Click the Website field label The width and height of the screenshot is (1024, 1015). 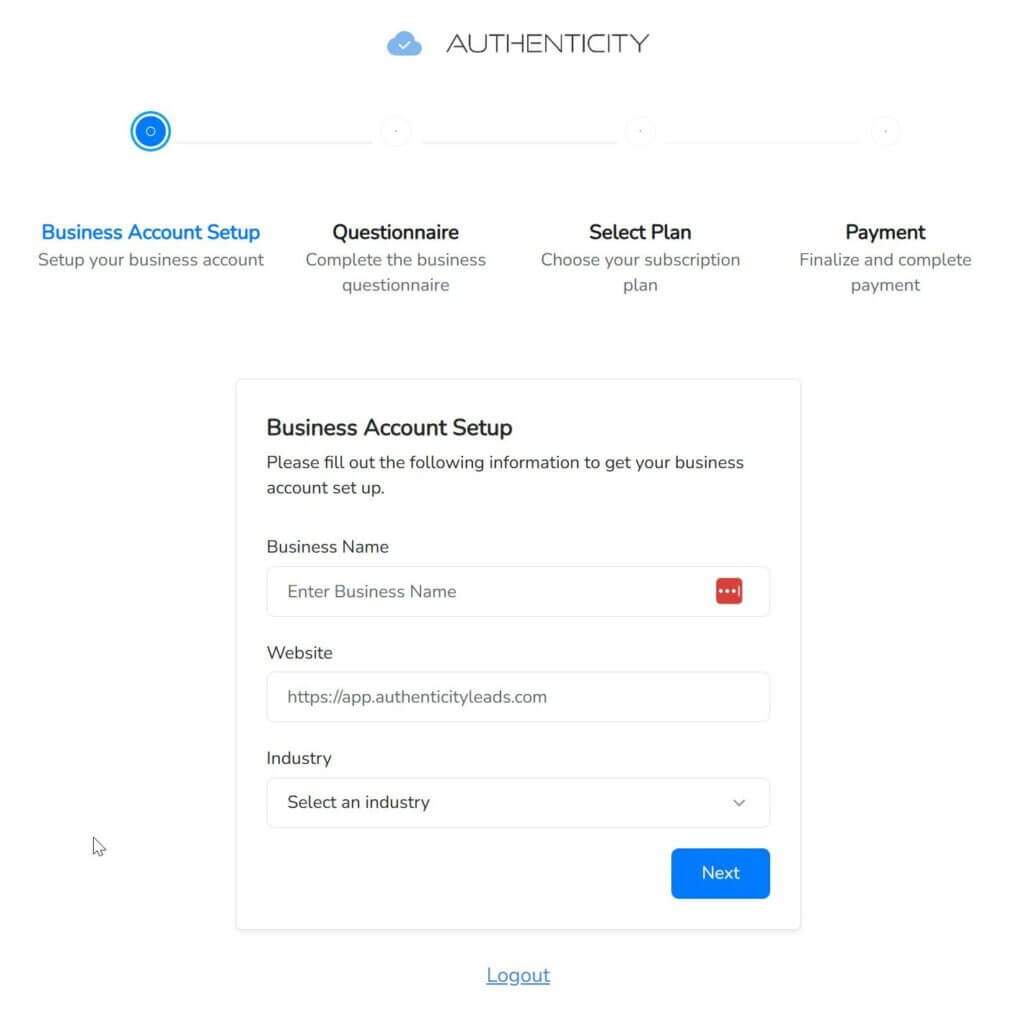[299, 652]
